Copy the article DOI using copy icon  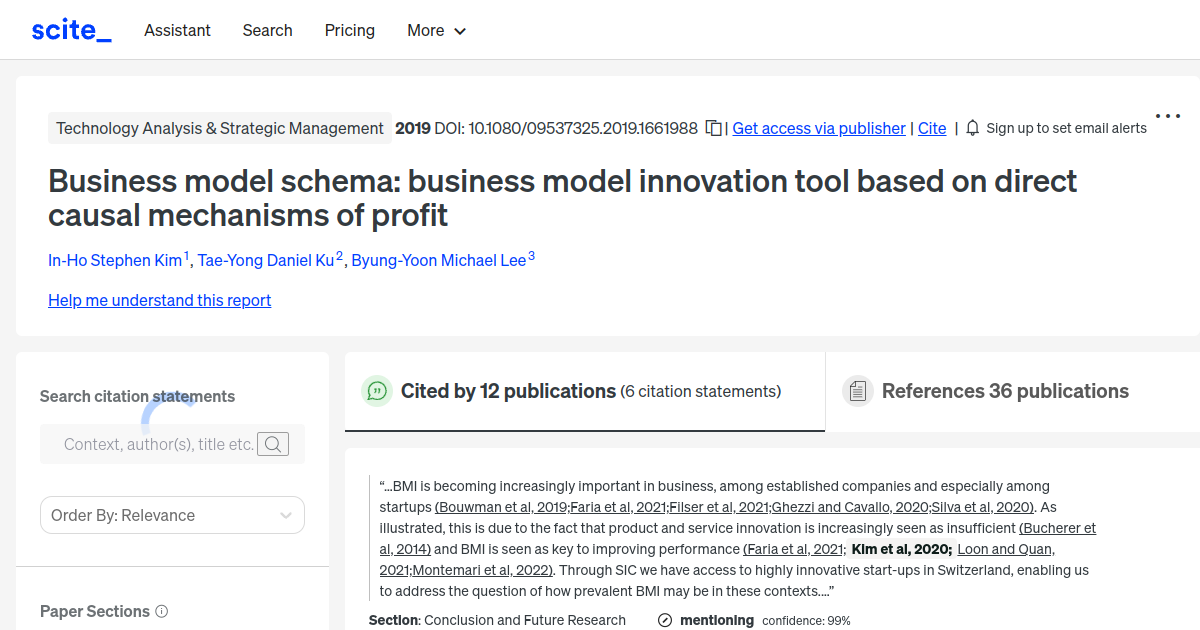(x=714, y=128)
